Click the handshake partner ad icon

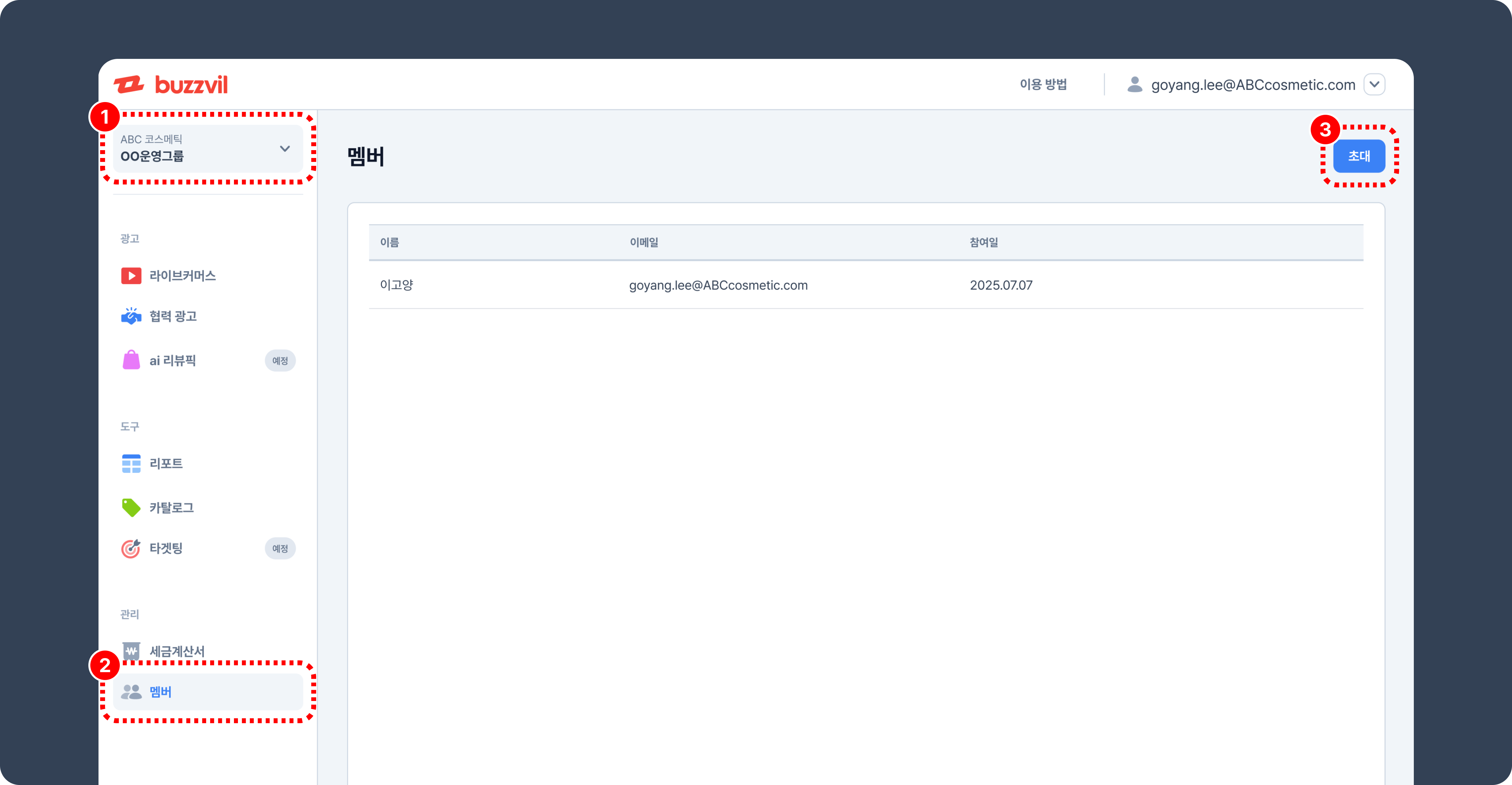(x=131, y=316)
